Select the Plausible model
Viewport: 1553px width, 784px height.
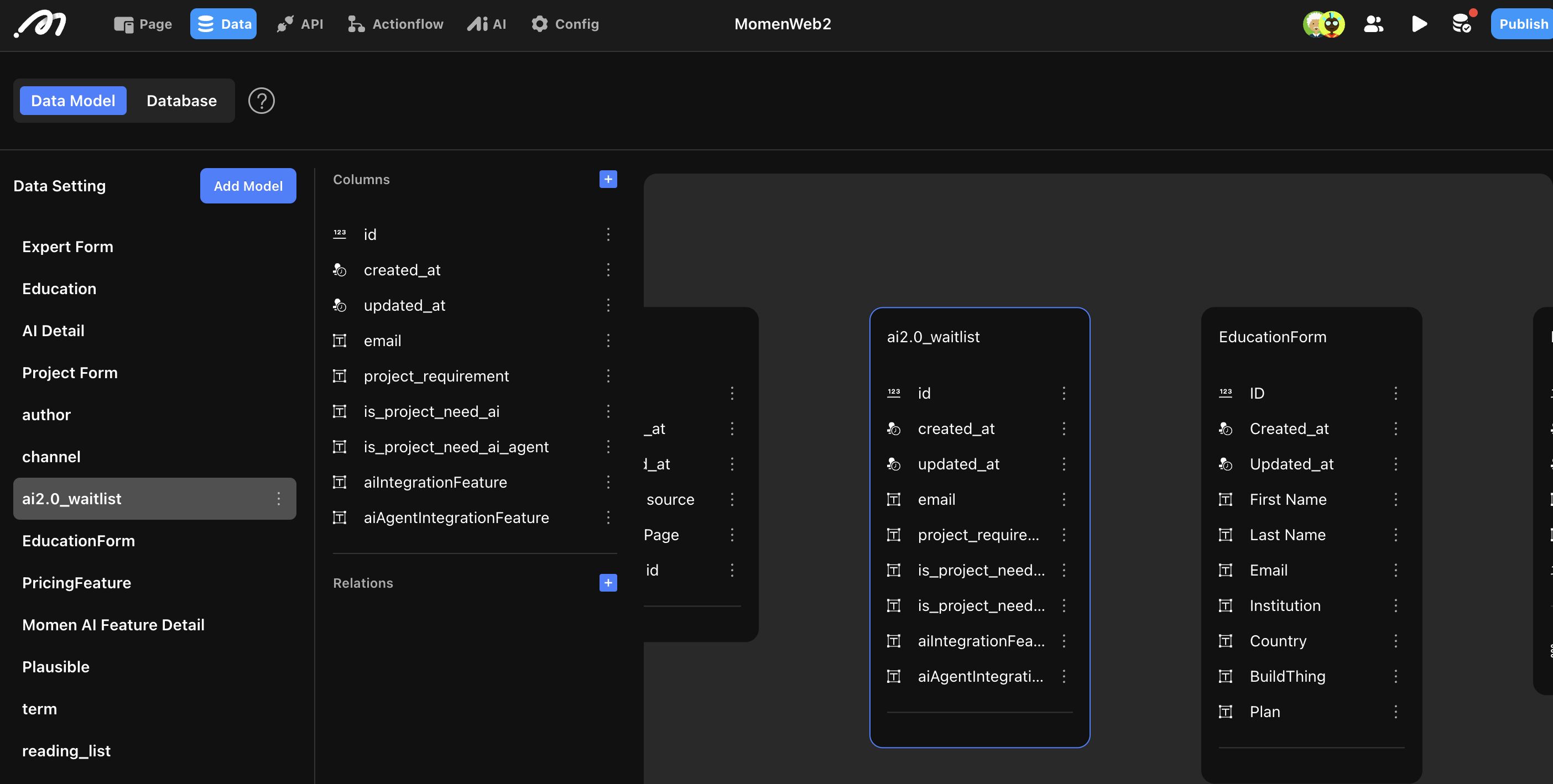(154, 667)
